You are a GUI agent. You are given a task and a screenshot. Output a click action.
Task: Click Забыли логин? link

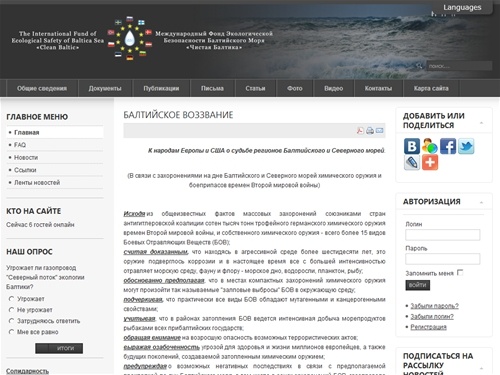tap(432, 316)
